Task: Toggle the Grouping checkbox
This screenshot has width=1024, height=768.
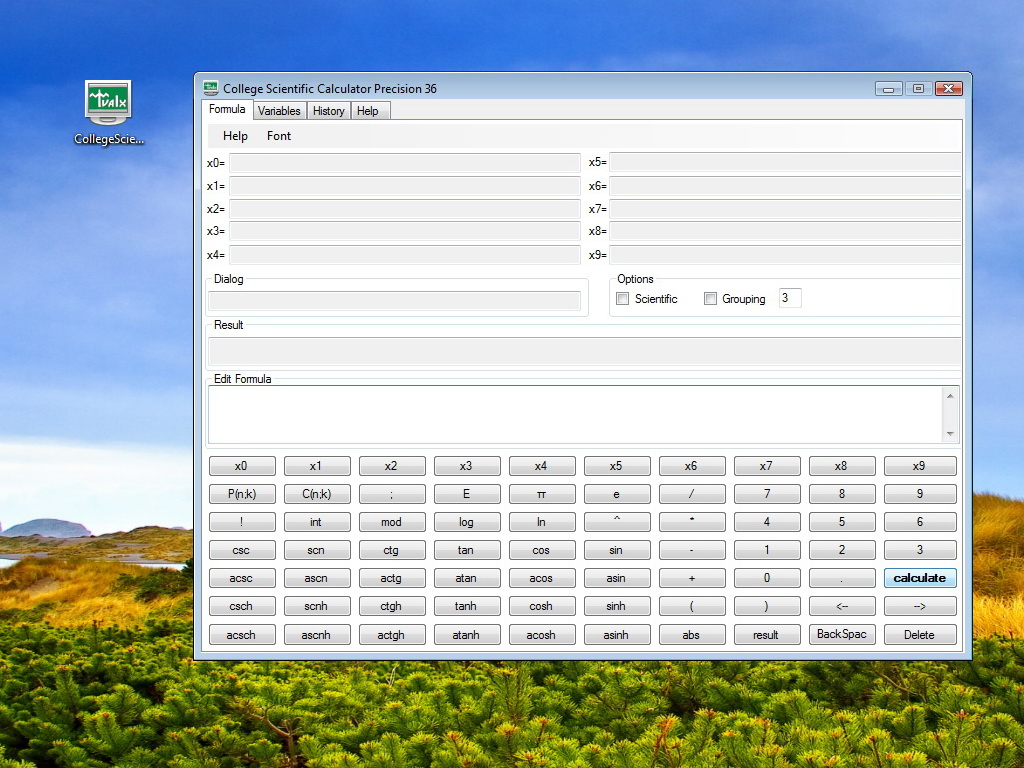Action: (711, 299)
